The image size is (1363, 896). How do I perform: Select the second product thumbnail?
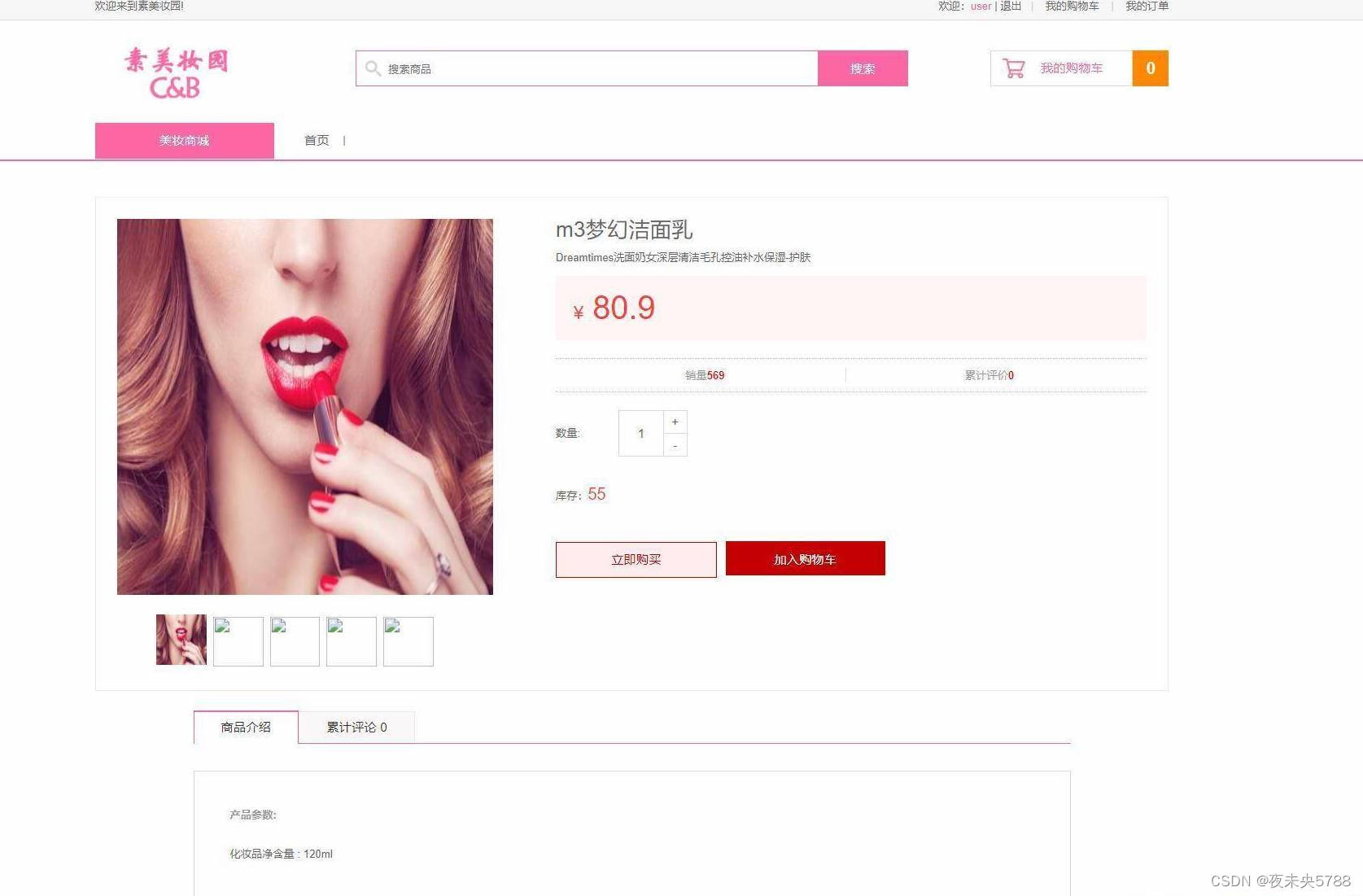238,641
